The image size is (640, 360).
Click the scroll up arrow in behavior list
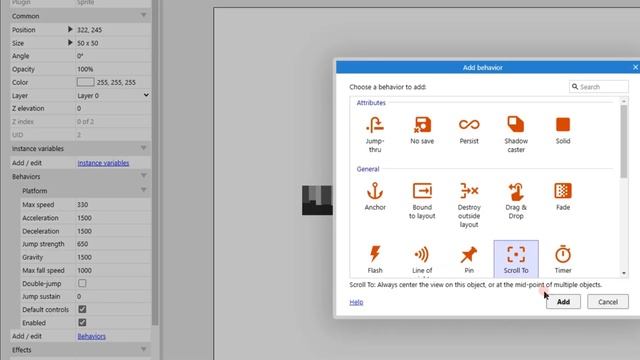pyautogui.click(x=624, y=101)
